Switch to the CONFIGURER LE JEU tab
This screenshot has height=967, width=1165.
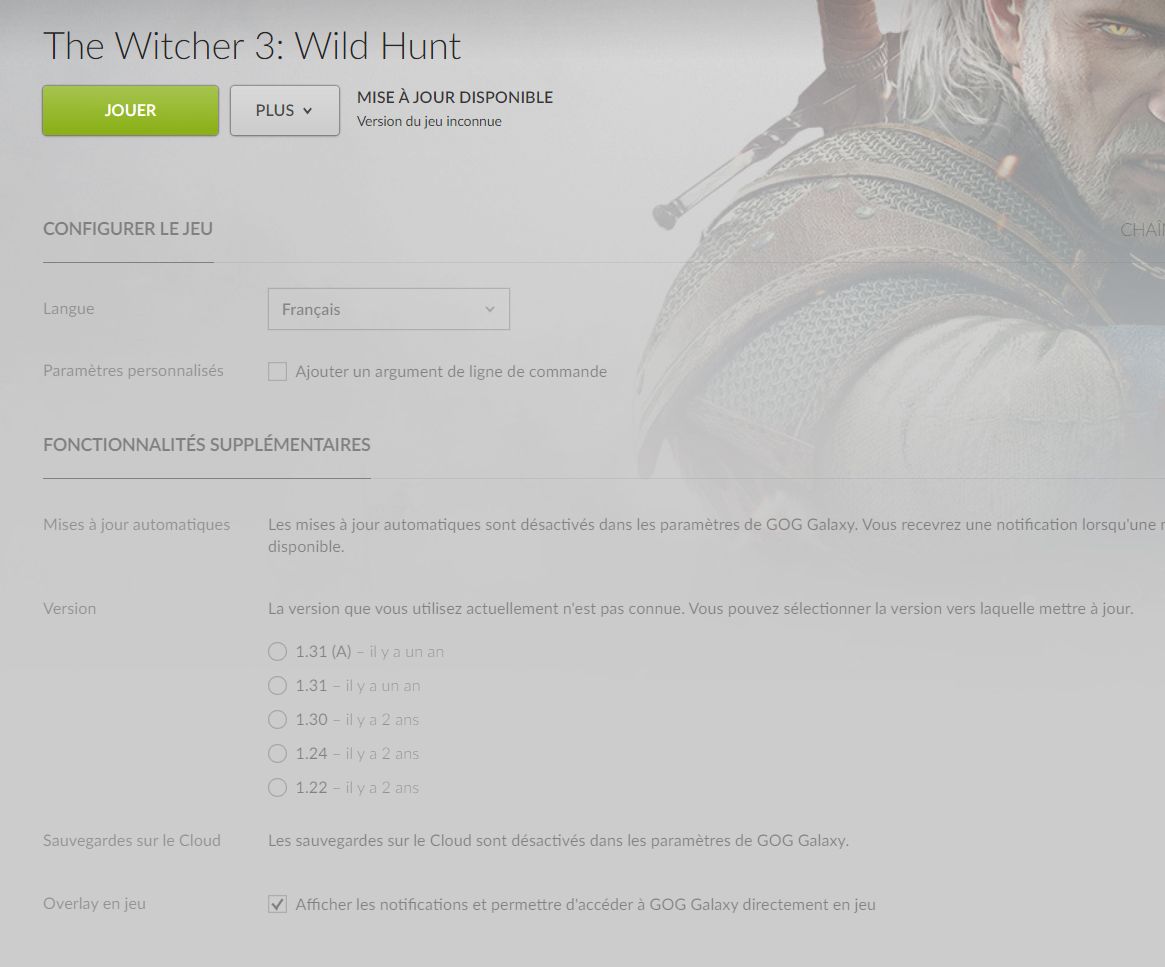click(128, 229)
